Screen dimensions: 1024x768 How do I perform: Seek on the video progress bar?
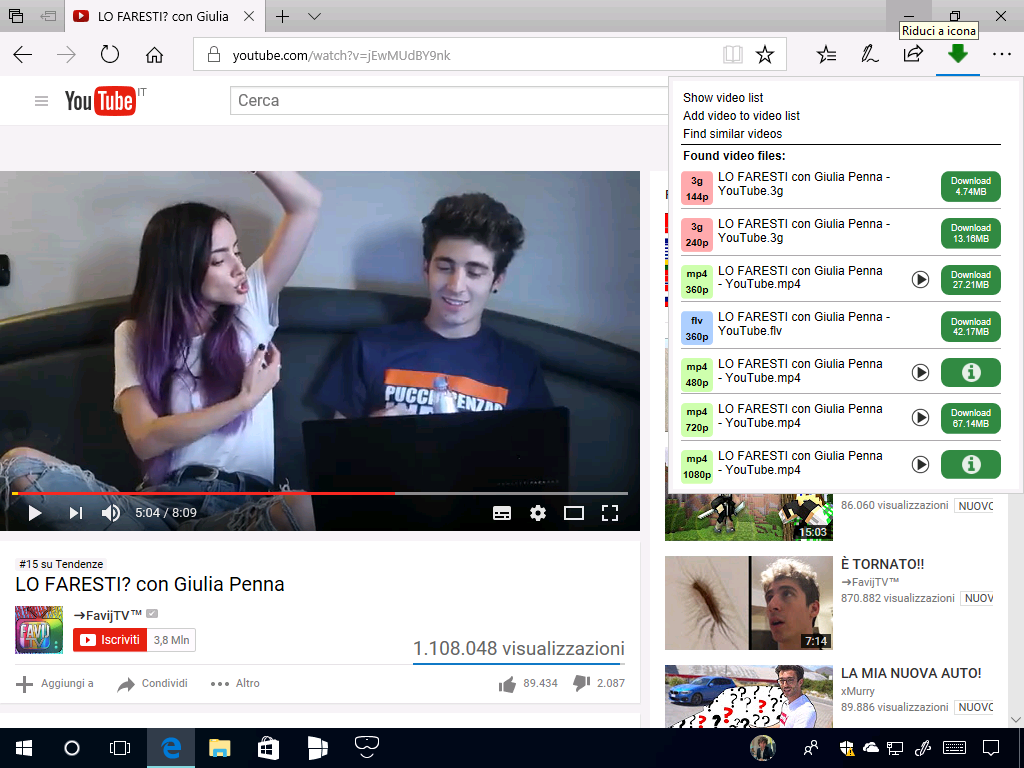coord(320,493)
